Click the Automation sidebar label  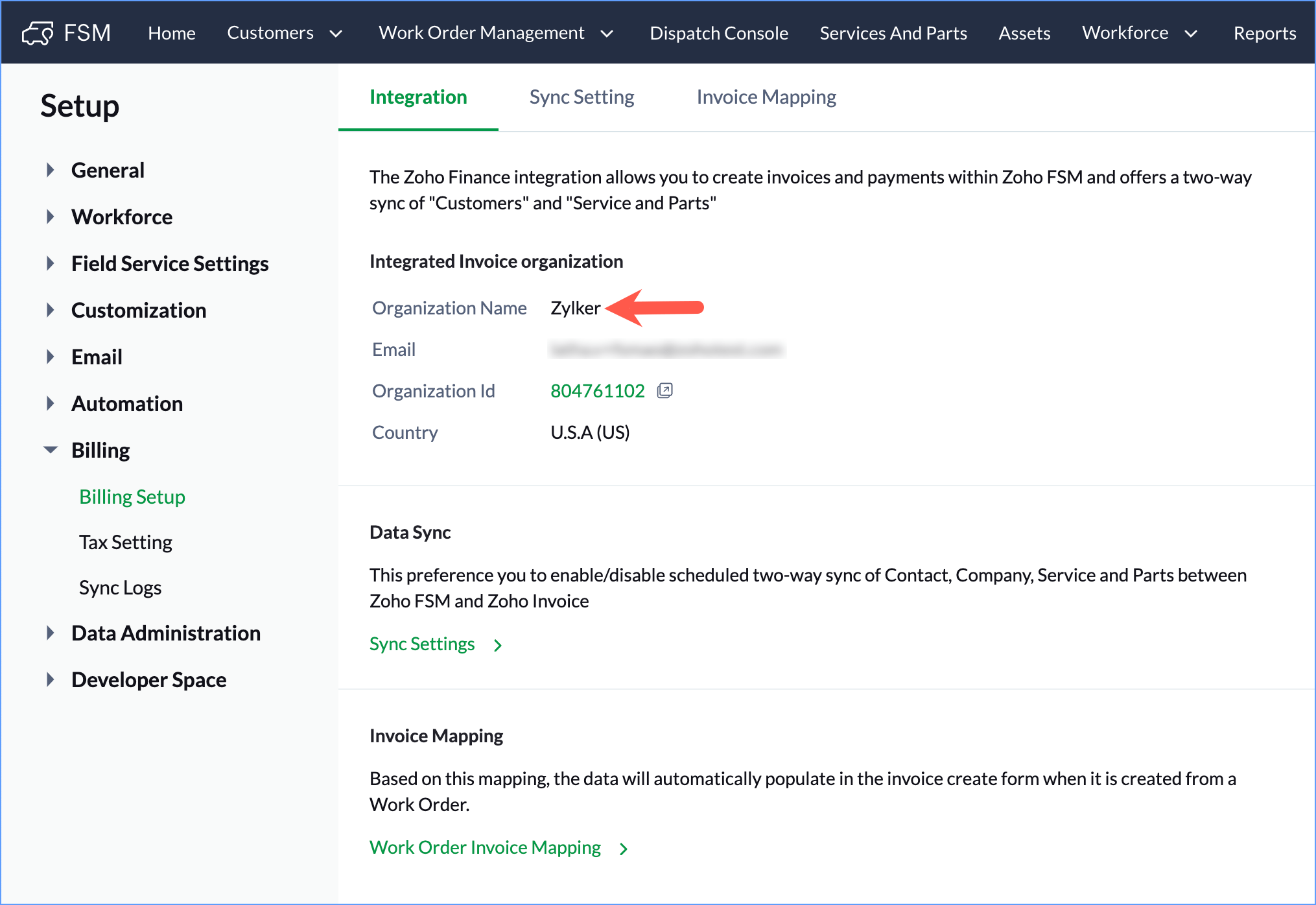pyautogui.click(x=127, y=404)
